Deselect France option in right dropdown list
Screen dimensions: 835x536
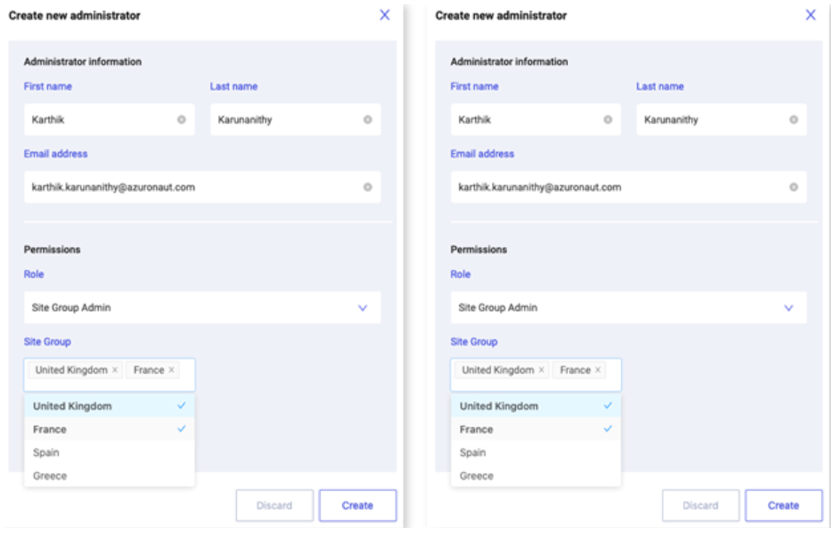point(536,429)
